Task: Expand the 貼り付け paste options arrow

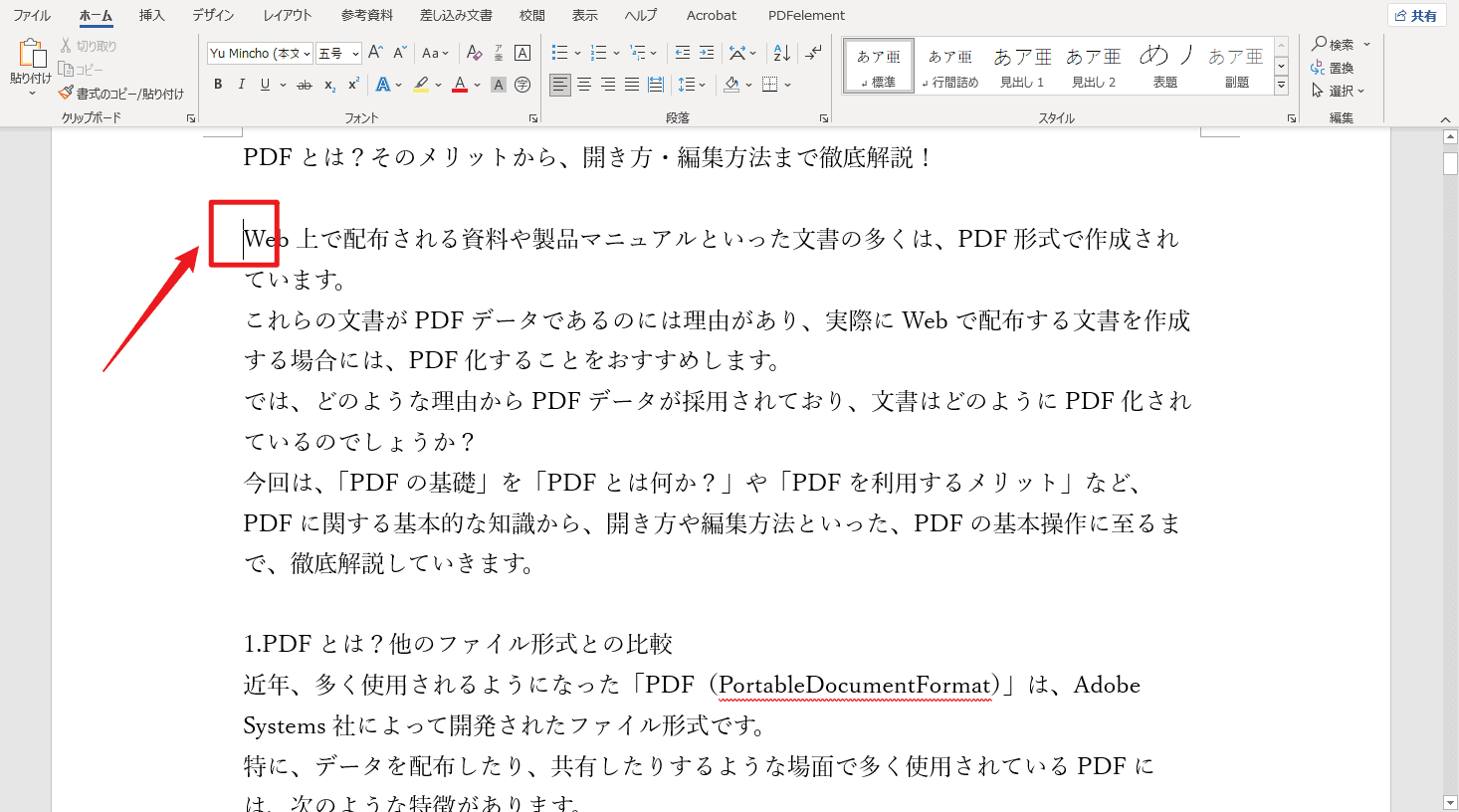Action: [x=31, y=94]
